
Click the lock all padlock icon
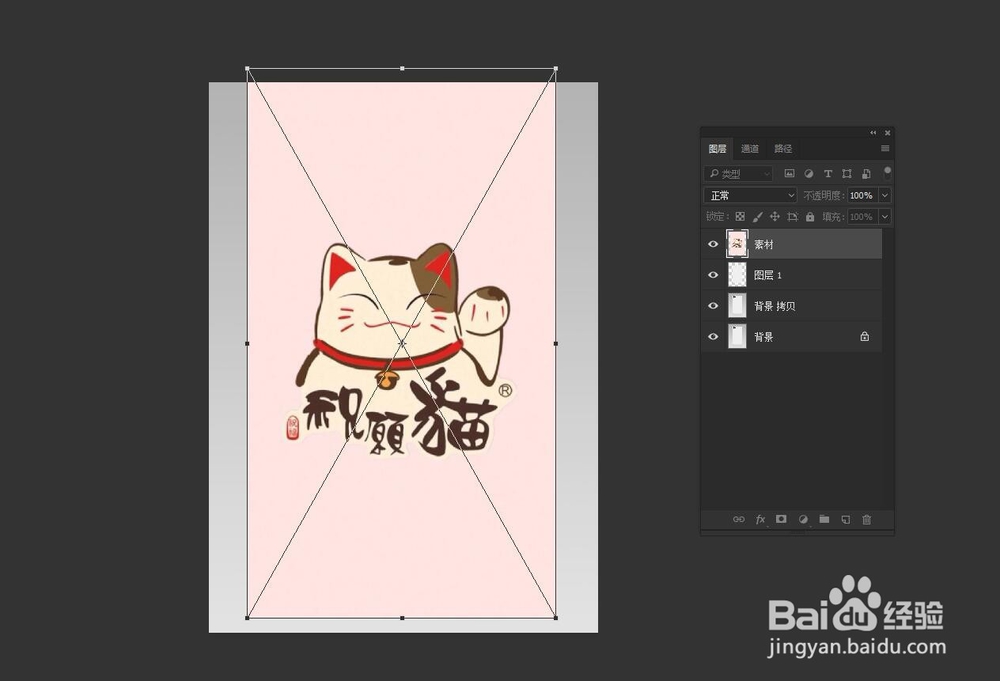(x=810, y=217)
